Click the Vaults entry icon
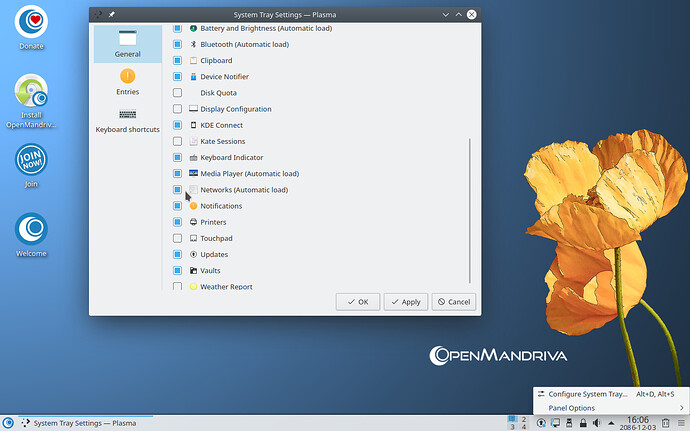The image size is (690, 431). pyautogui.click(x=193, y=270)
